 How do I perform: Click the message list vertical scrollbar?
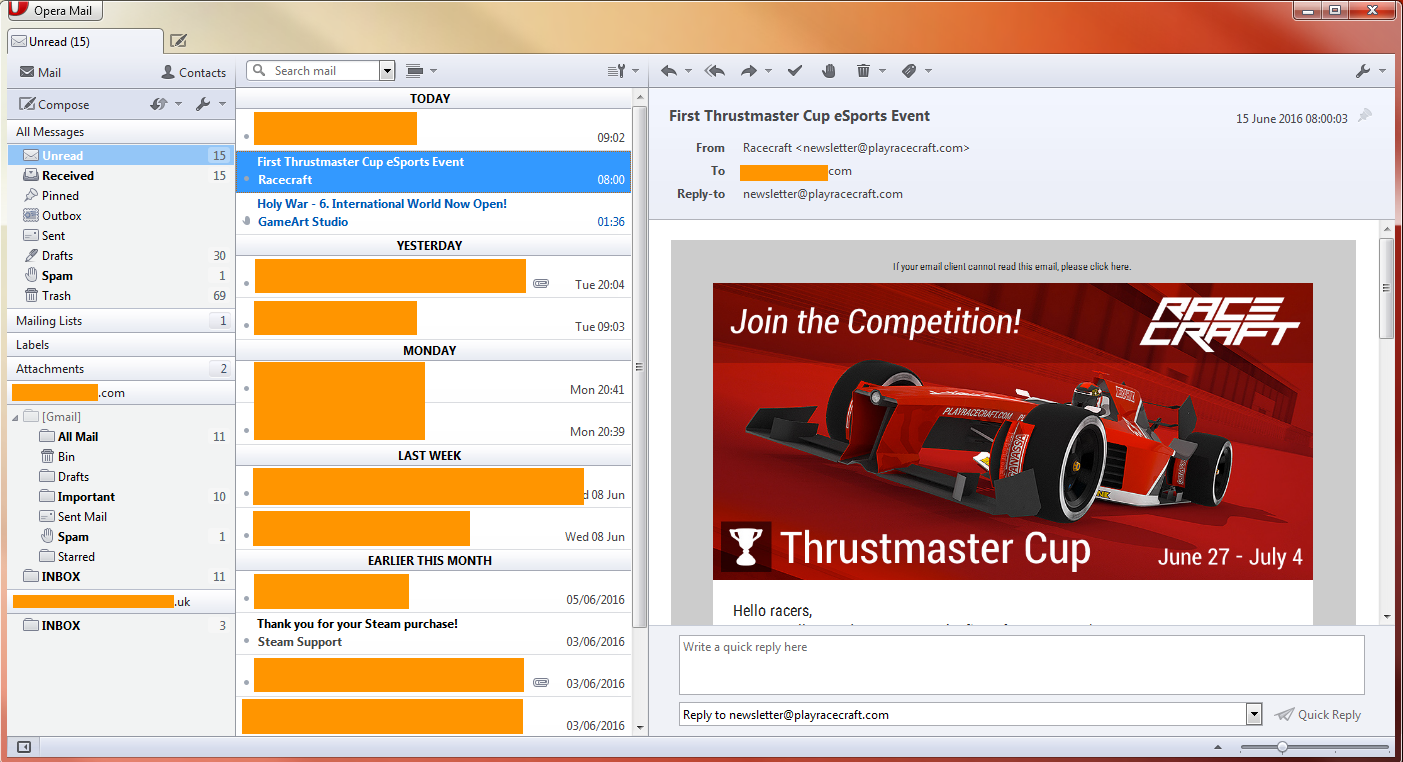pos(639,367)
